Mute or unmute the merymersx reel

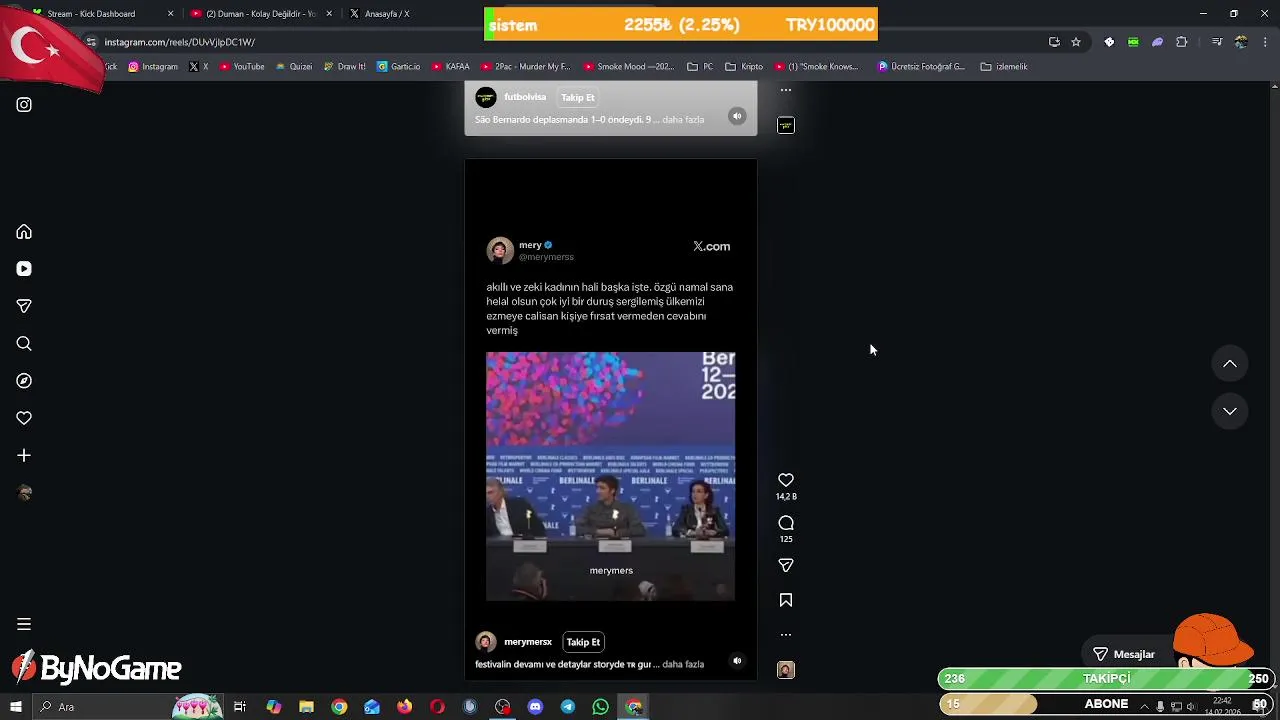coord(737,661)
